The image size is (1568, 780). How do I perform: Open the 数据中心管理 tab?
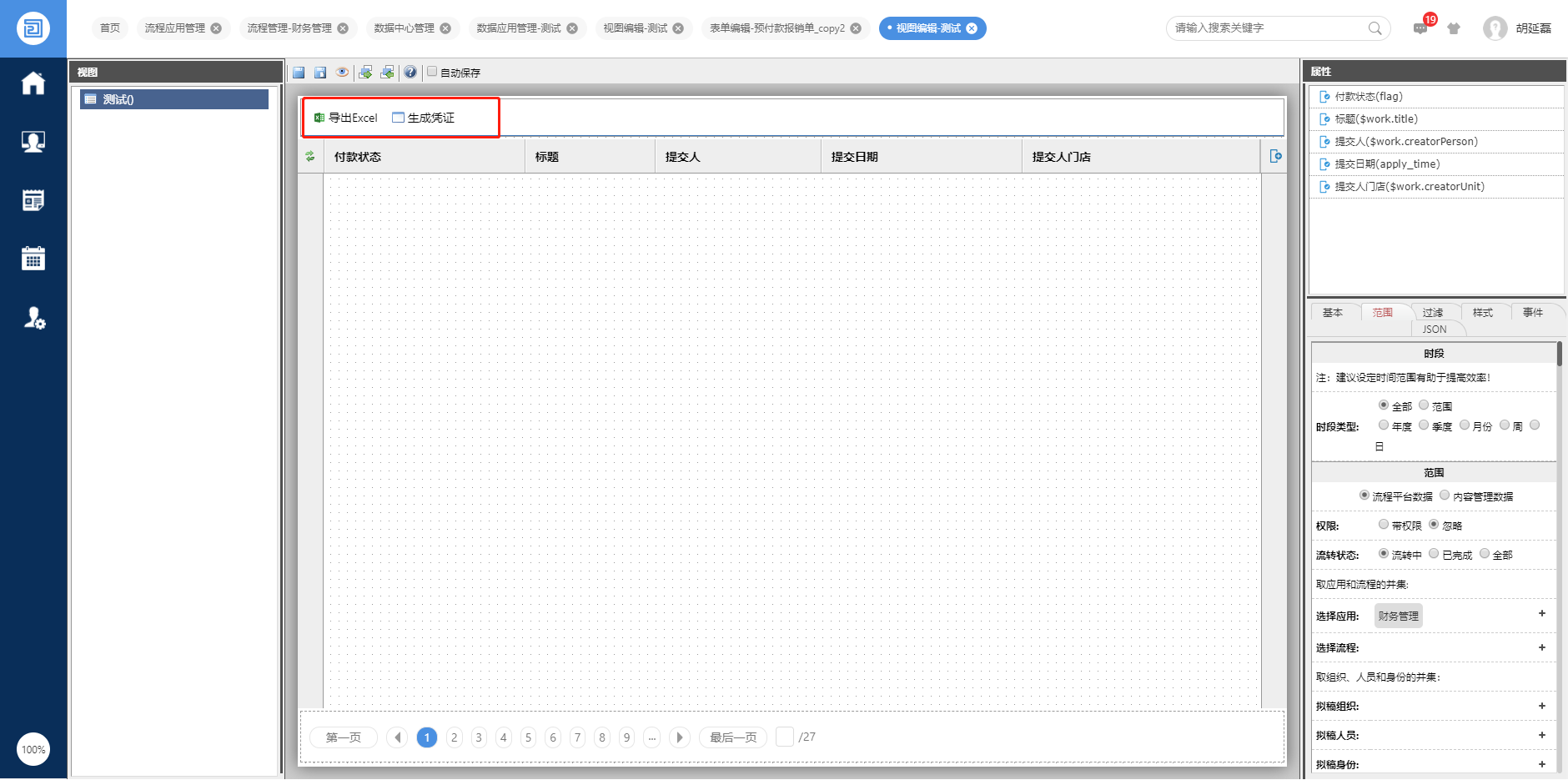(x=405, y=28)
